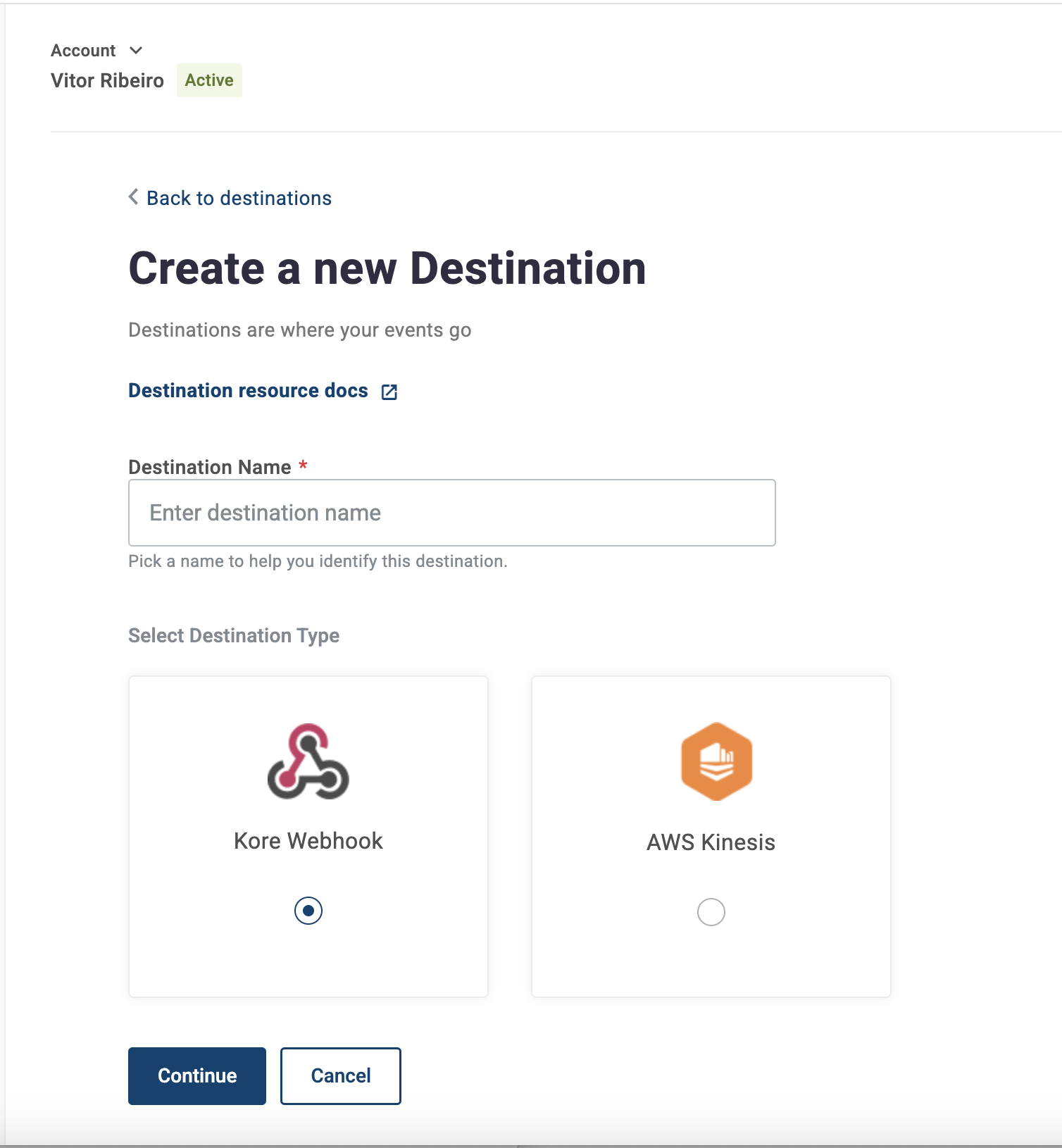Click the external link icon beside docs
The height and width of the screenshot is (1148, 1062).
tap(389, 392)
